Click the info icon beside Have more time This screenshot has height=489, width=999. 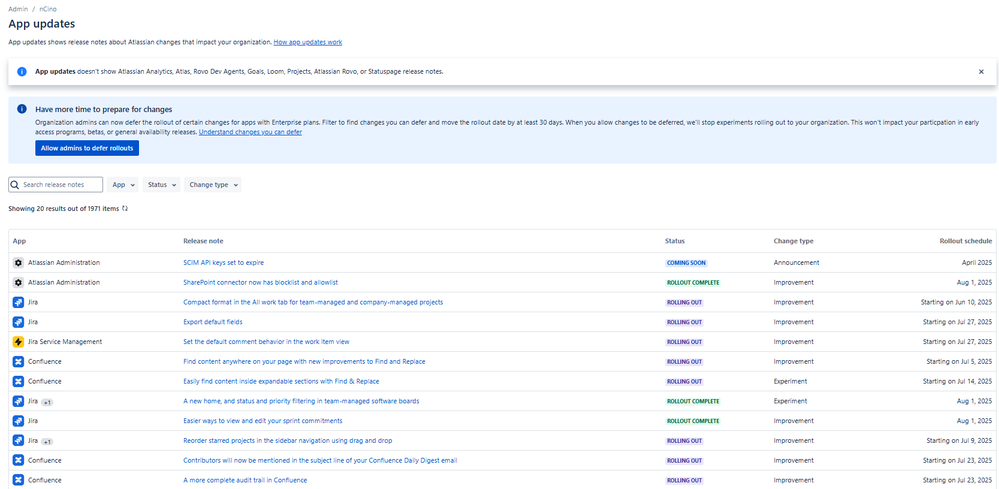[x=22, y=109]
